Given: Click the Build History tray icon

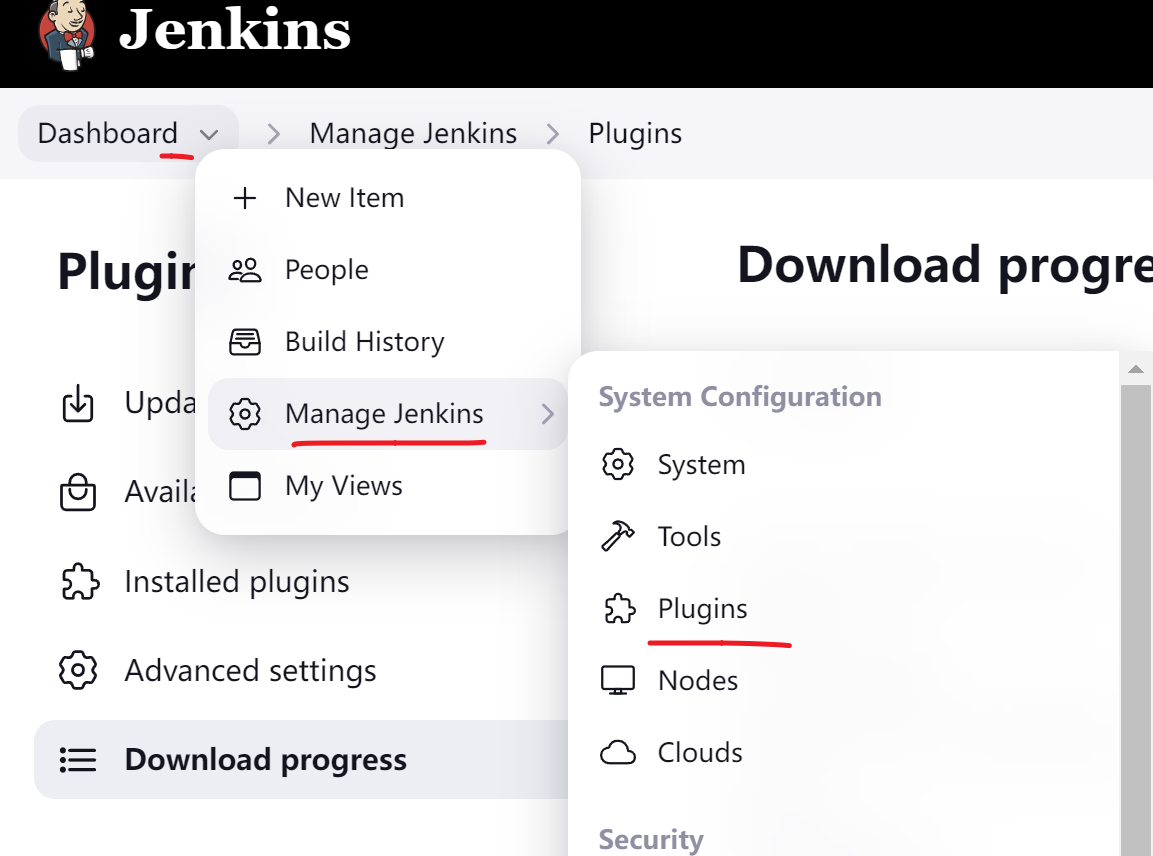Looking at the screenshot, I should coord(244,342).
